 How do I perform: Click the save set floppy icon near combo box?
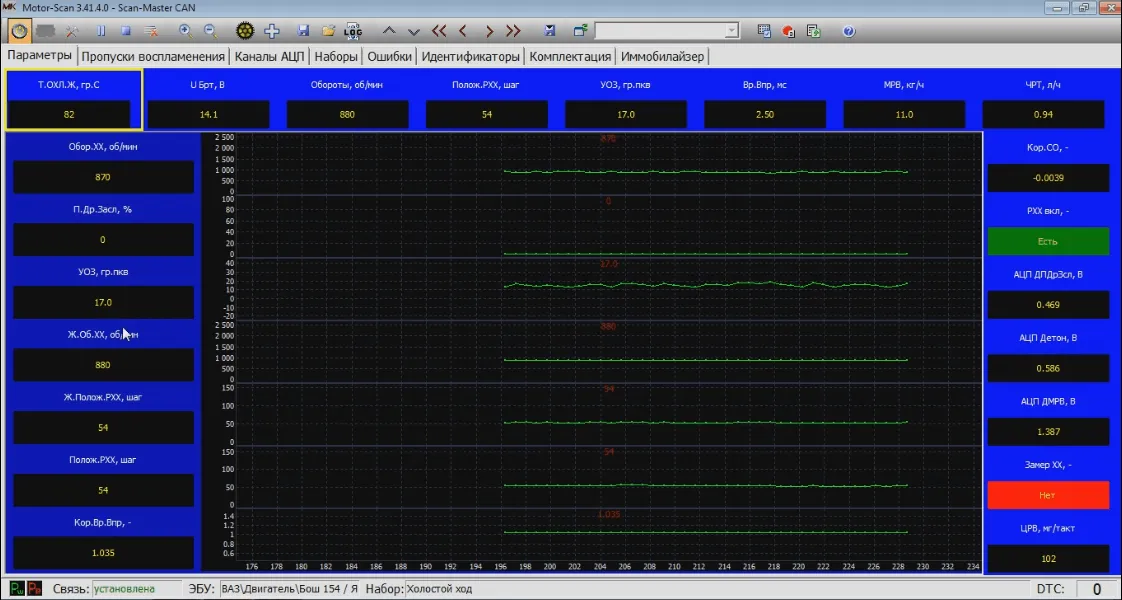point(550,31)
